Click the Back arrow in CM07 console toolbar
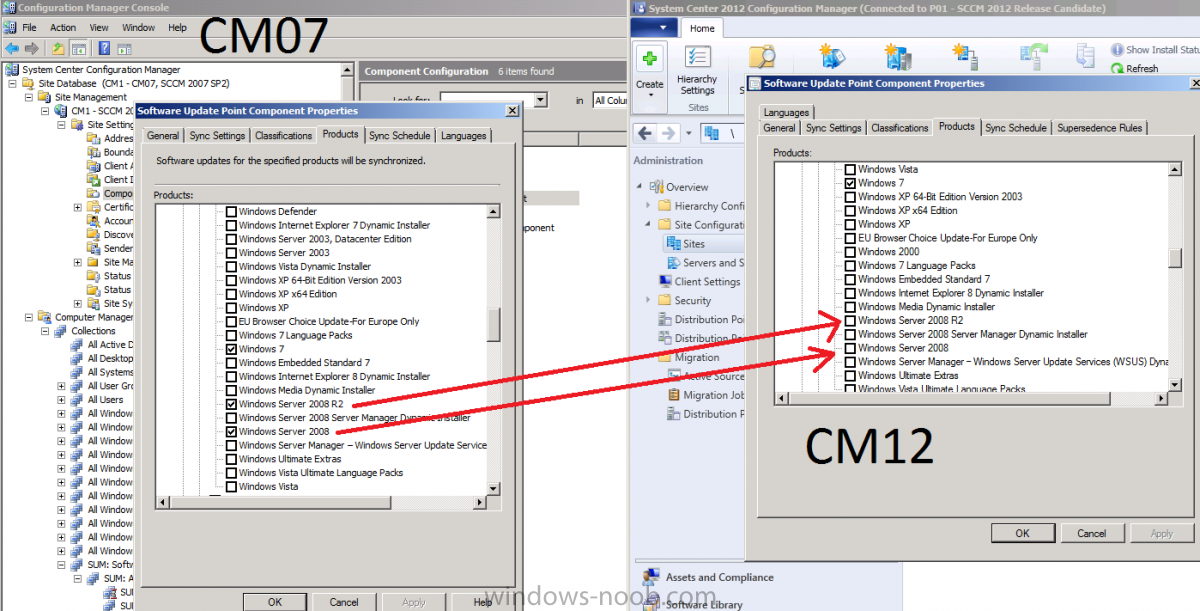1200x611 pixels. tap(11, 48)
